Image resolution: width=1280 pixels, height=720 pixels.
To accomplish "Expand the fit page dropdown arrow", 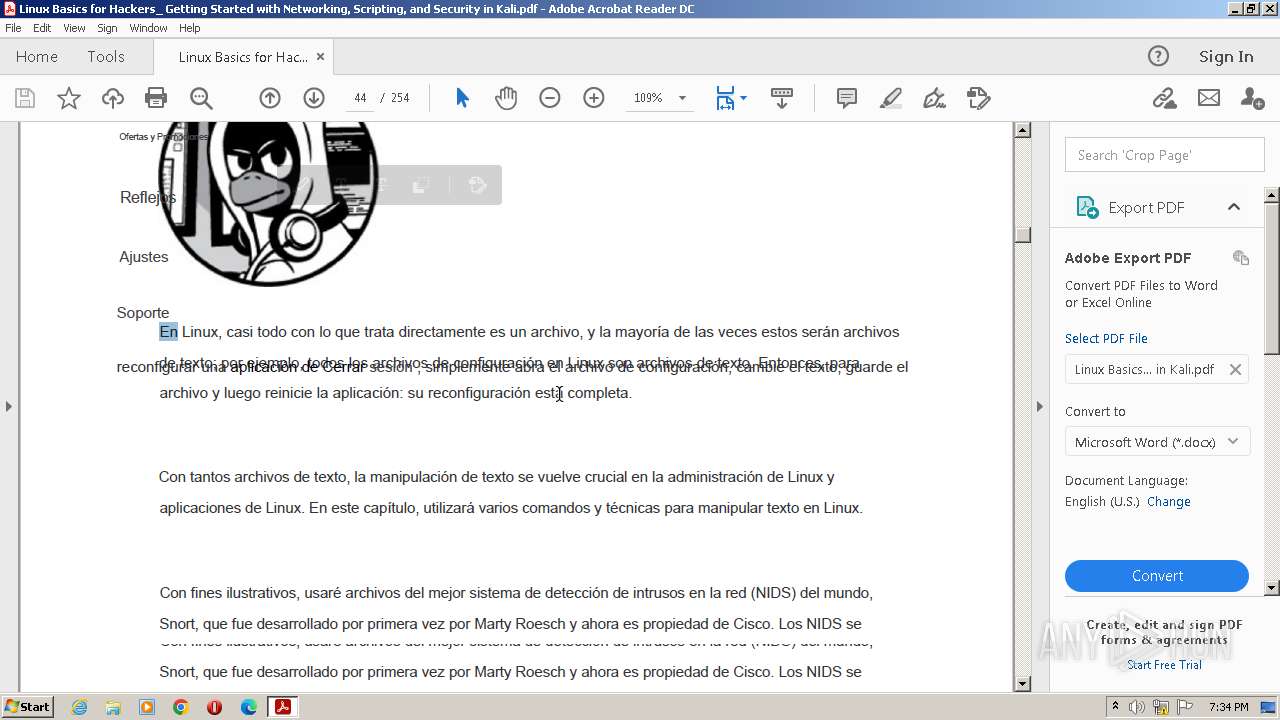I will pos(743,98).
